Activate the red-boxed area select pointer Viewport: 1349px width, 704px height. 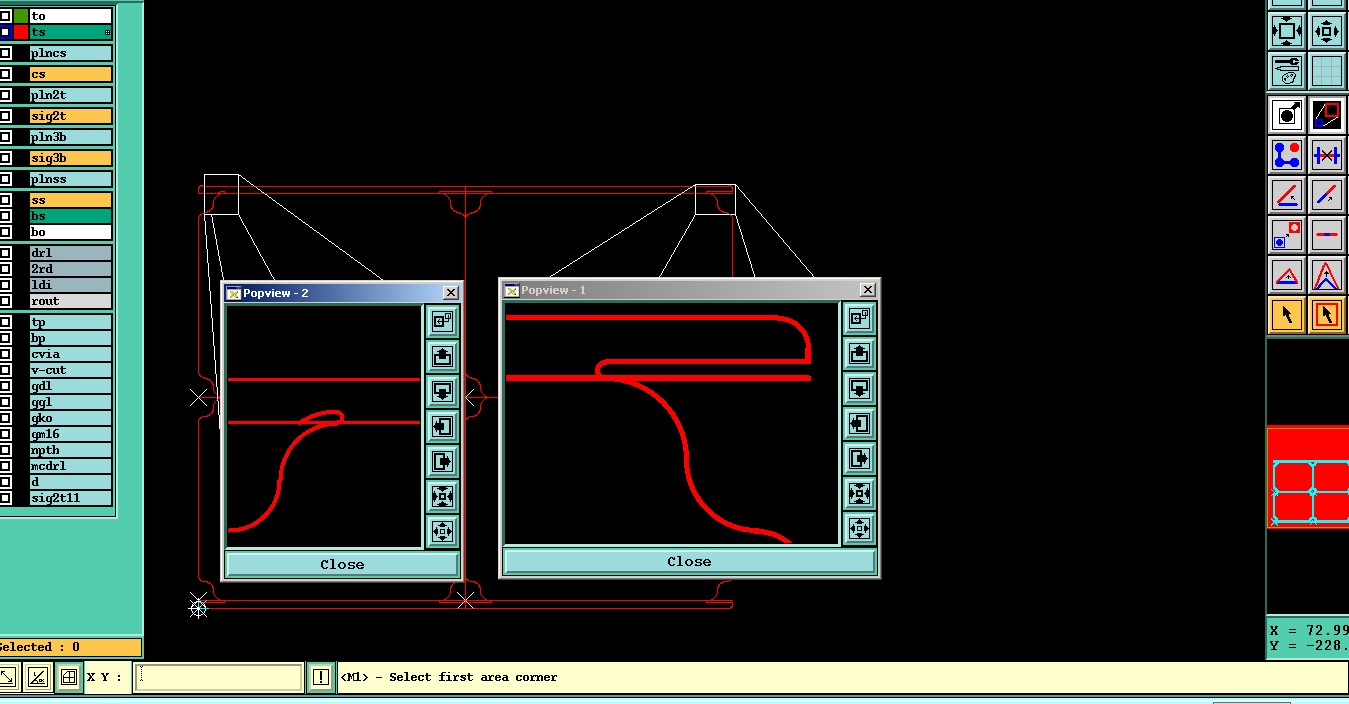[1327, 314]
